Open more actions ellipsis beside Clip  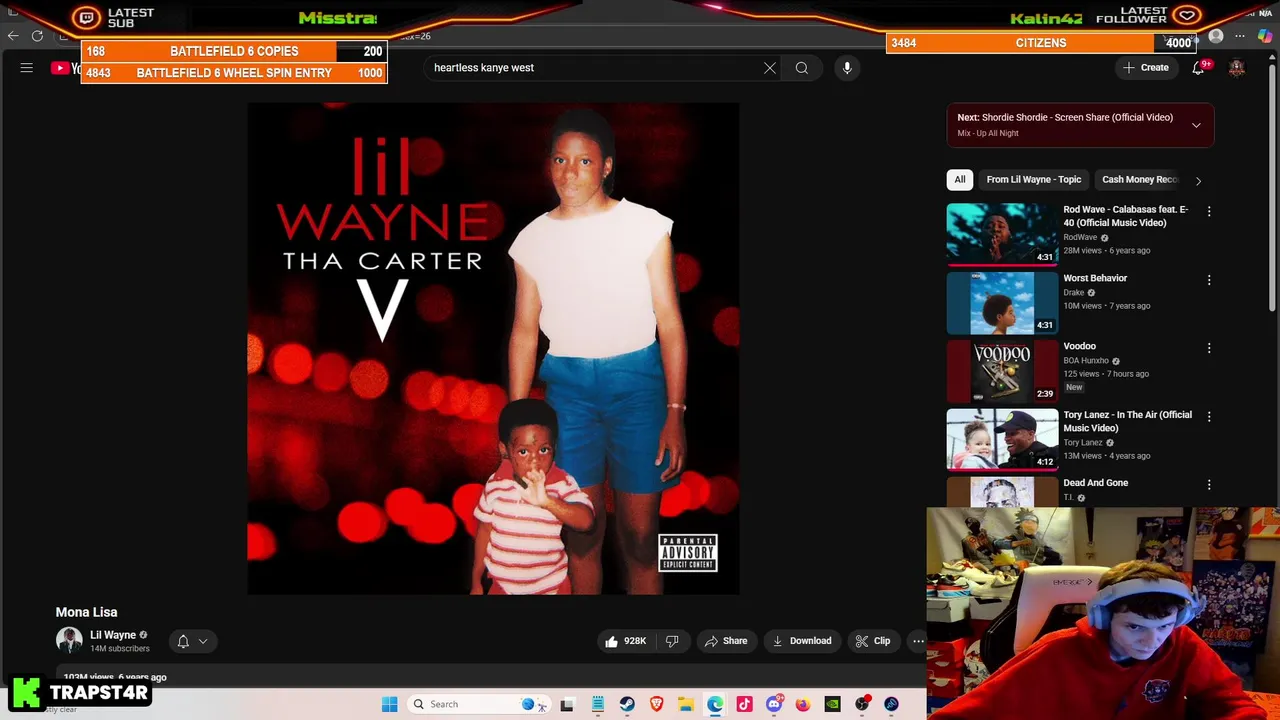918,641
